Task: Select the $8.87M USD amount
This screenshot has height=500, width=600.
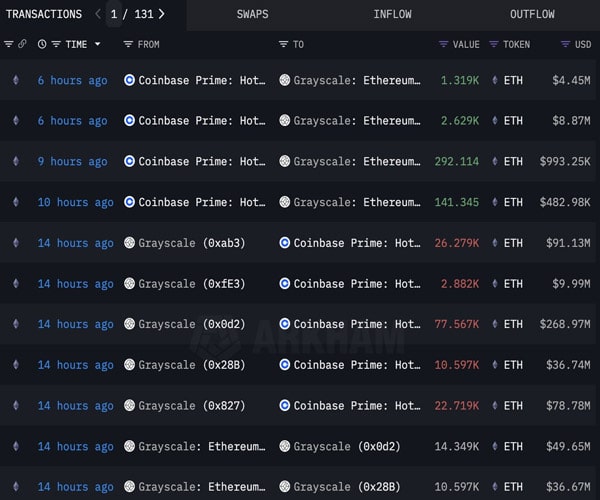Action: (571, 121)
